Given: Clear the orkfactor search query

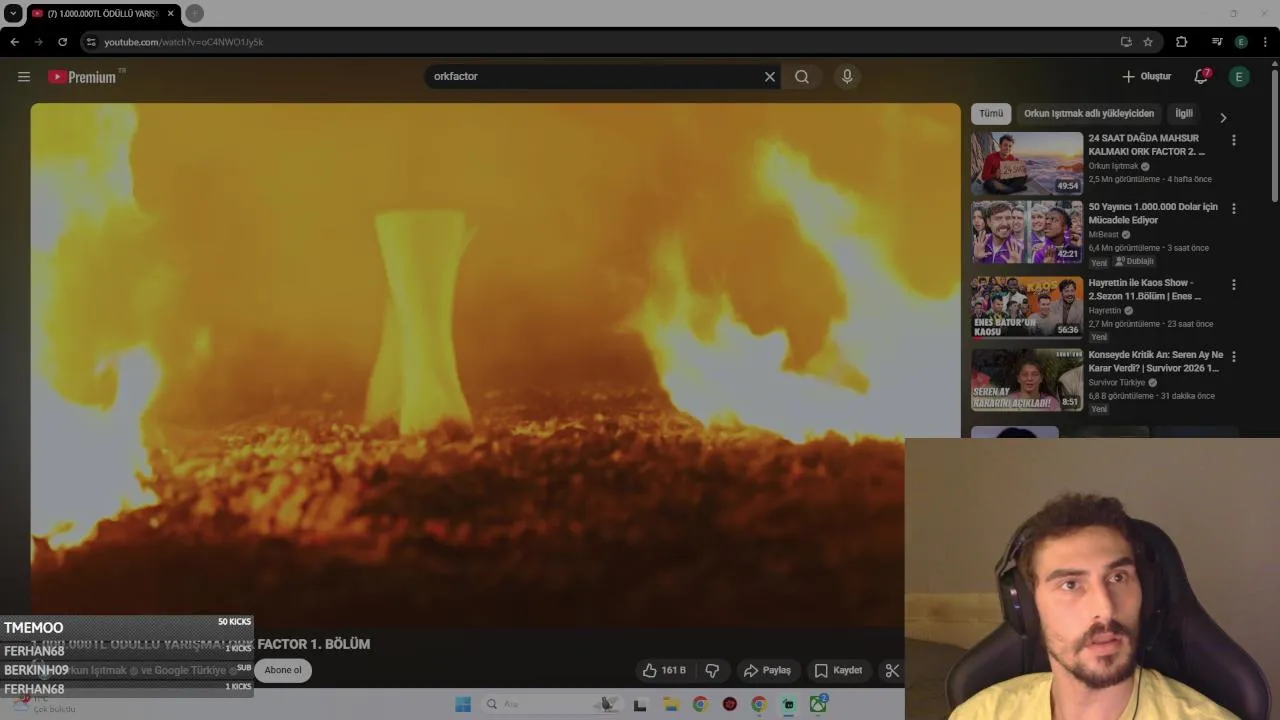Looking at the screenshot, I should click(x=770, y=77).
